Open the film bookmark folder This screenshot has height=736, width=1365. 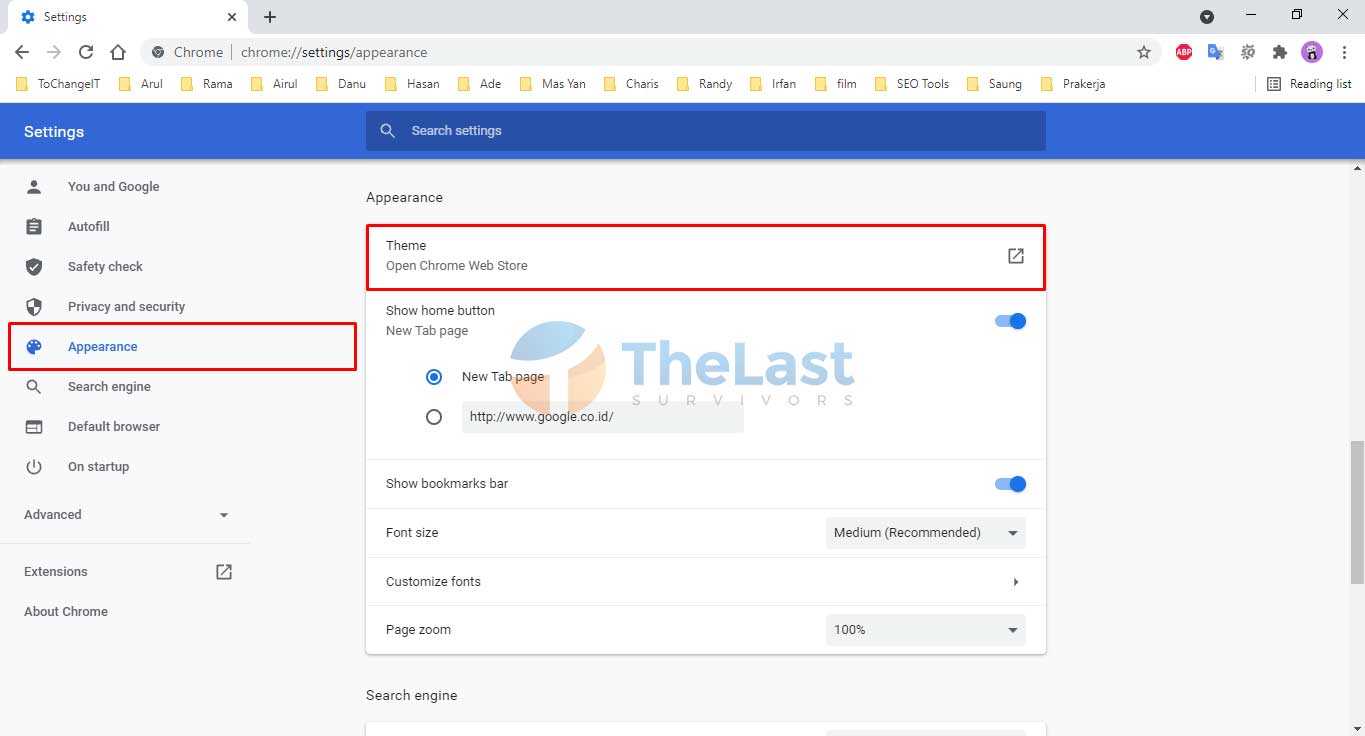coord(836,84)
